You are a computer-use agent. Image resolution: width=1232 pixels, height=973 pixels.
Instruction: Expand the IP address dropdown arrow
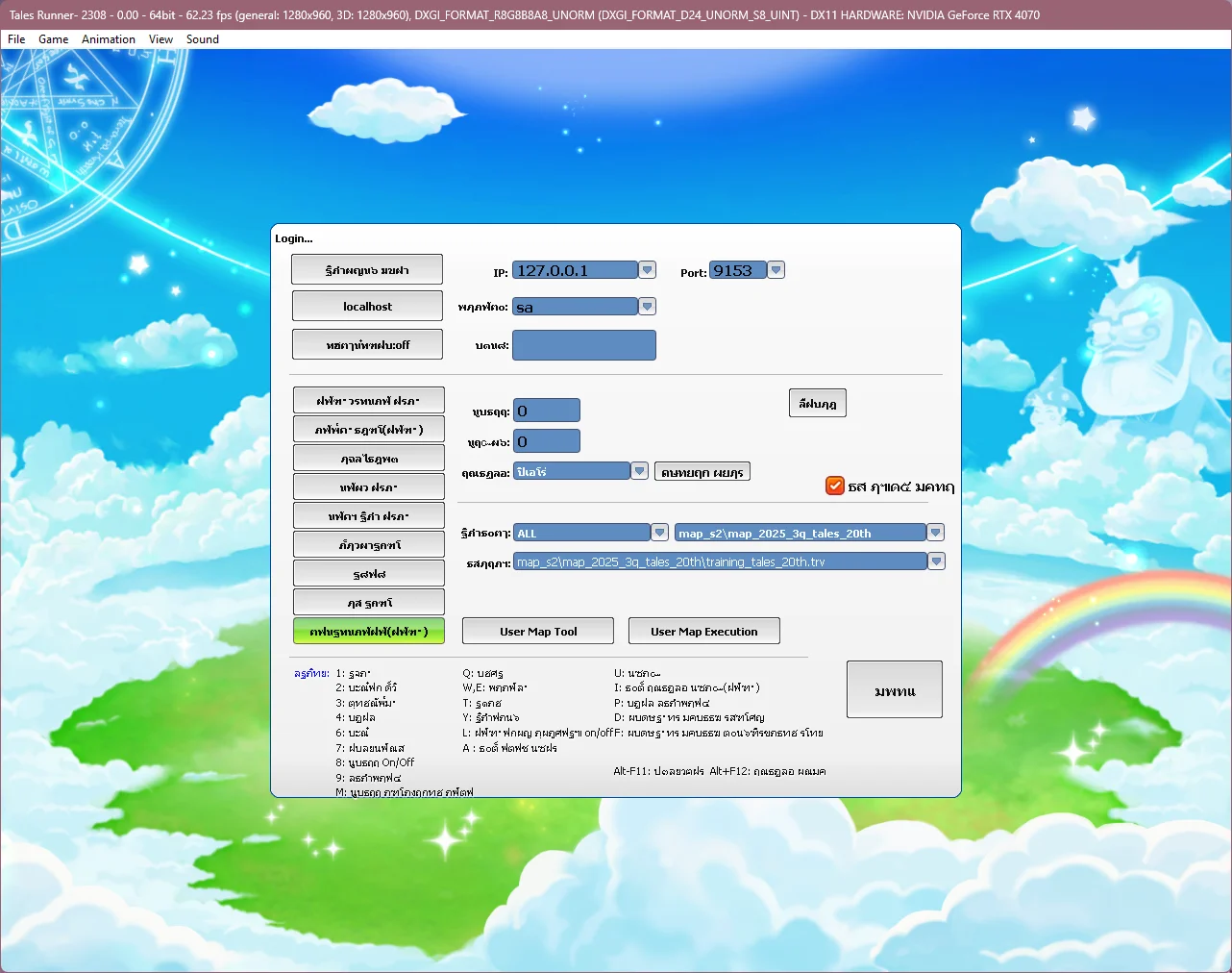pyautogui.click(x=648, y=270)
